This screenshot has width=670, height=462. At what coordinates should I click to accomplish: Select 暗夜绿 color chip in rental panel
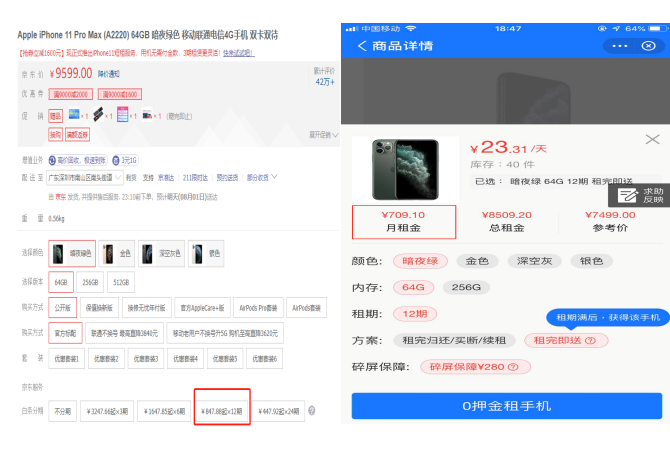[x=420, y=261]
